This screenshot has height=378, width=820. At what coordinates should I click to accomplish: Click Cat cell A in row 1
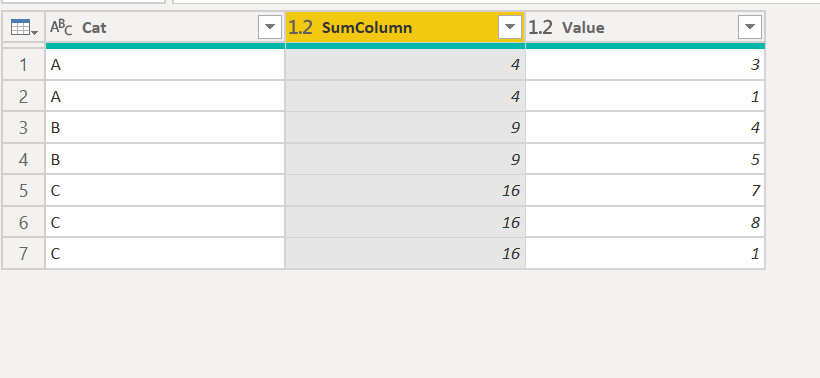165,65
